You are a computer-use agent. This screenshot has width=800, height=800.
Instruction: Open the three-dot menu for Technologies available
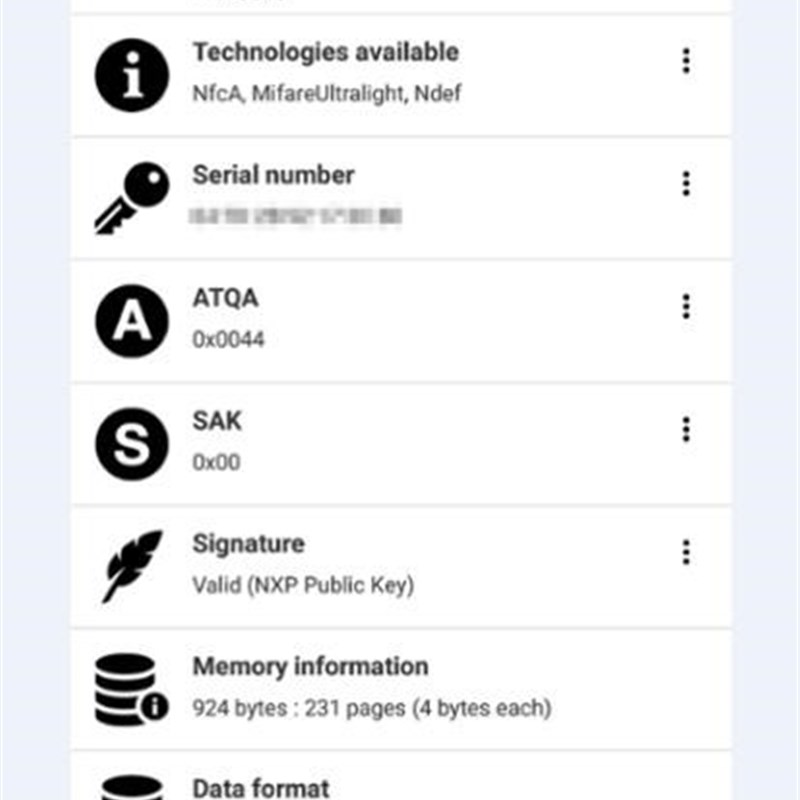pos(686,61)
